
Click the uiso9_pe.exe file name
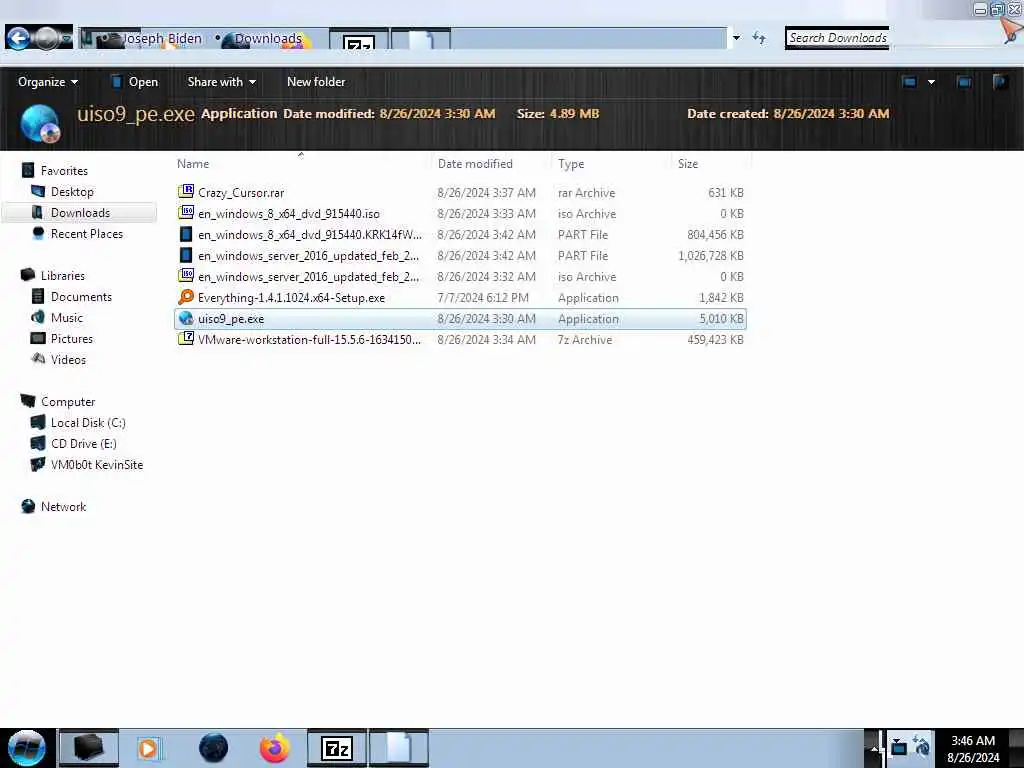[x=231, y=319]
